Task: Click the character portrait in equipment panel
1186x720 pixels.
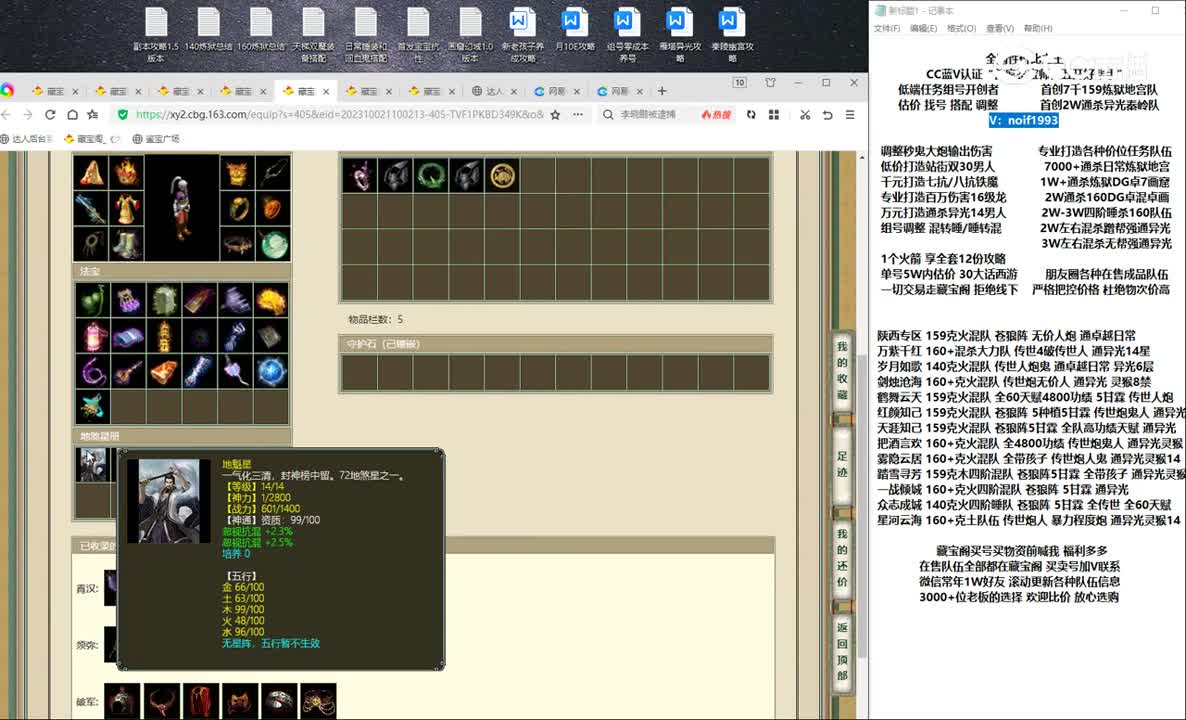Action: click(x=182, y=208)
